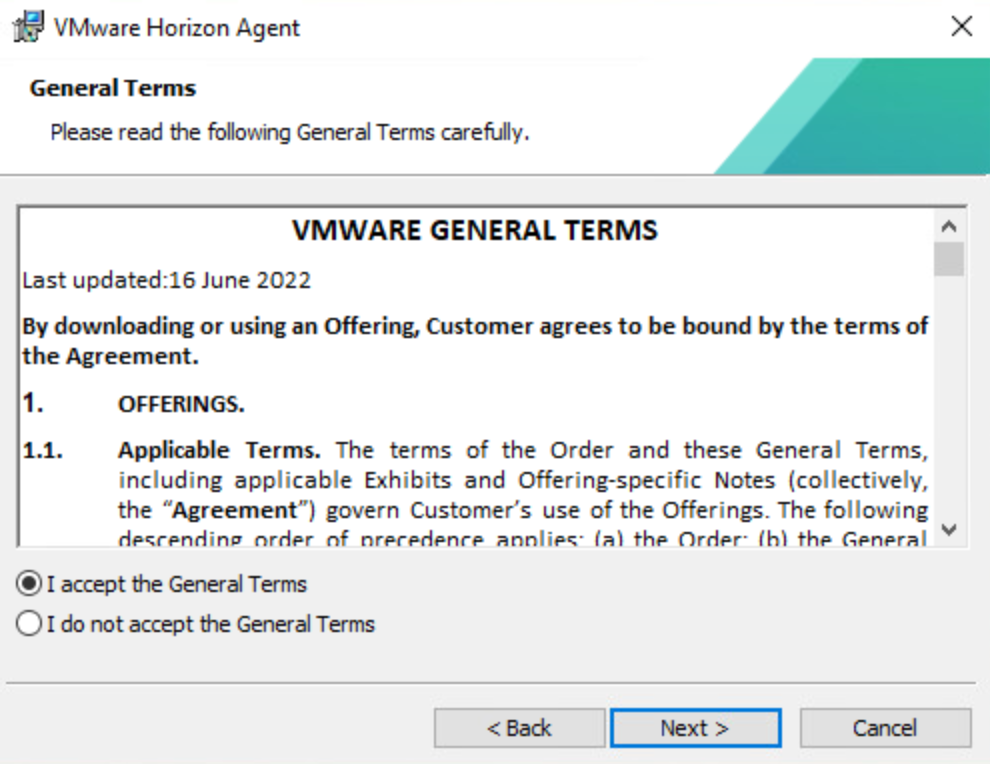The height and width of the screenshot is (764, 990).
Task: Cancel the installation with the Cancel button
Action: (885, 728)
